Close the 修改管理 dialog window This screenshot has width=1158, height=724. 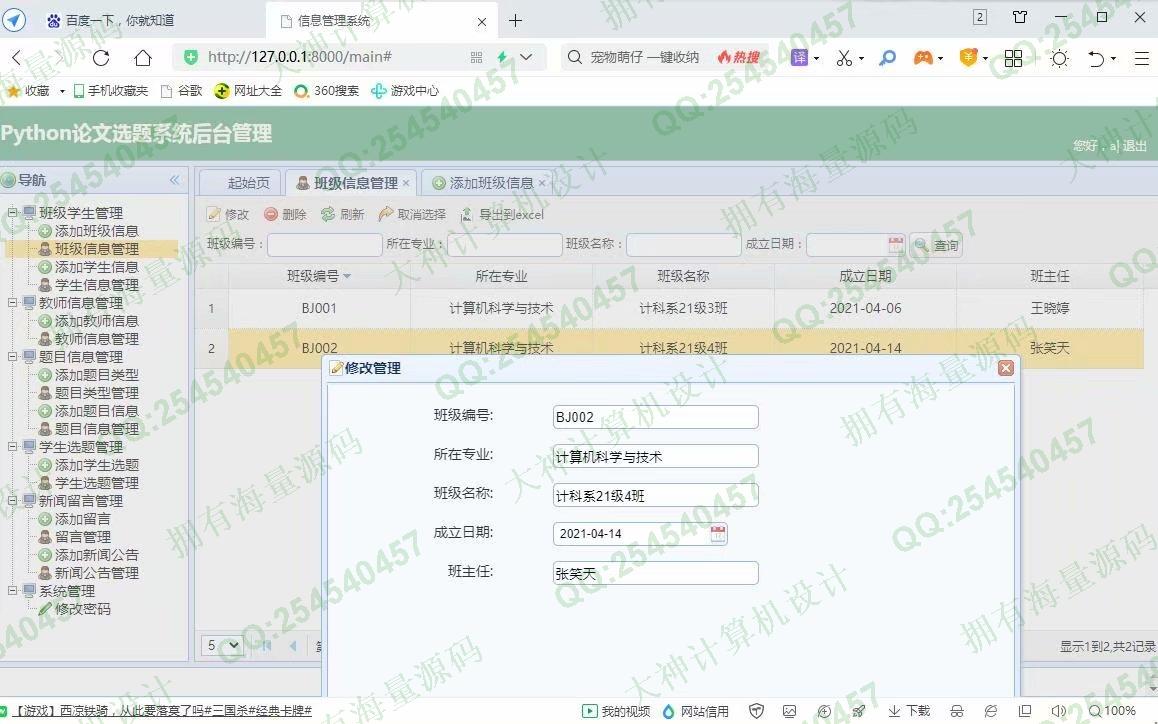(x=1006, y=368)
